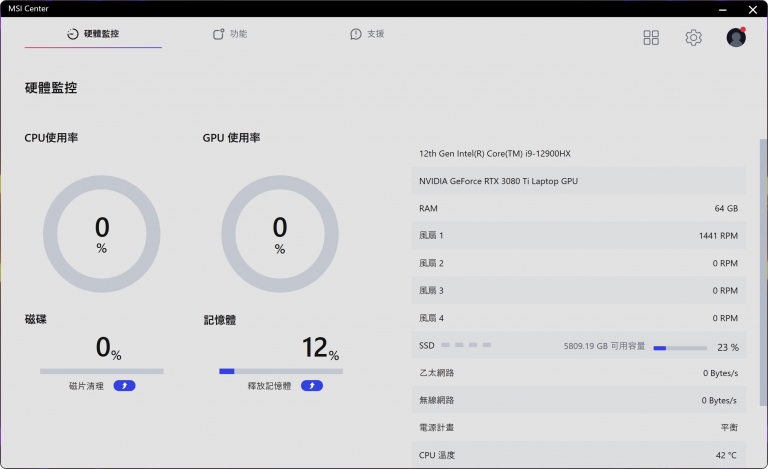Open settings gear icon
This screenshot has width=768, height=469.
click(693, 38)
